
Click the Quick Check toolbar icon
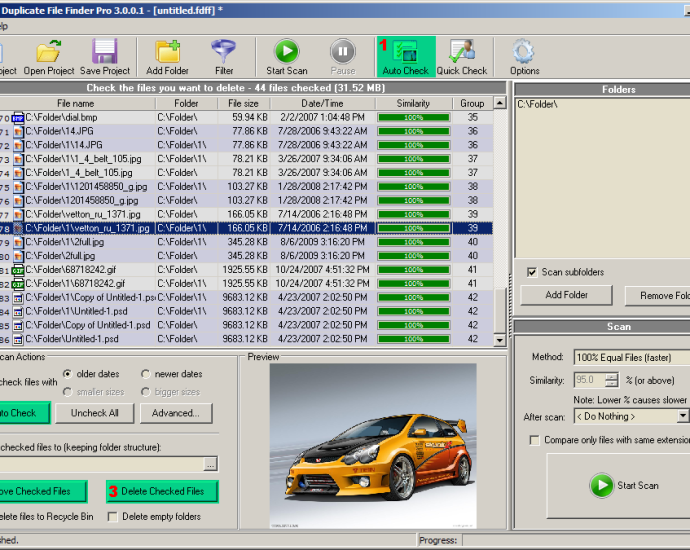point(462,51)
